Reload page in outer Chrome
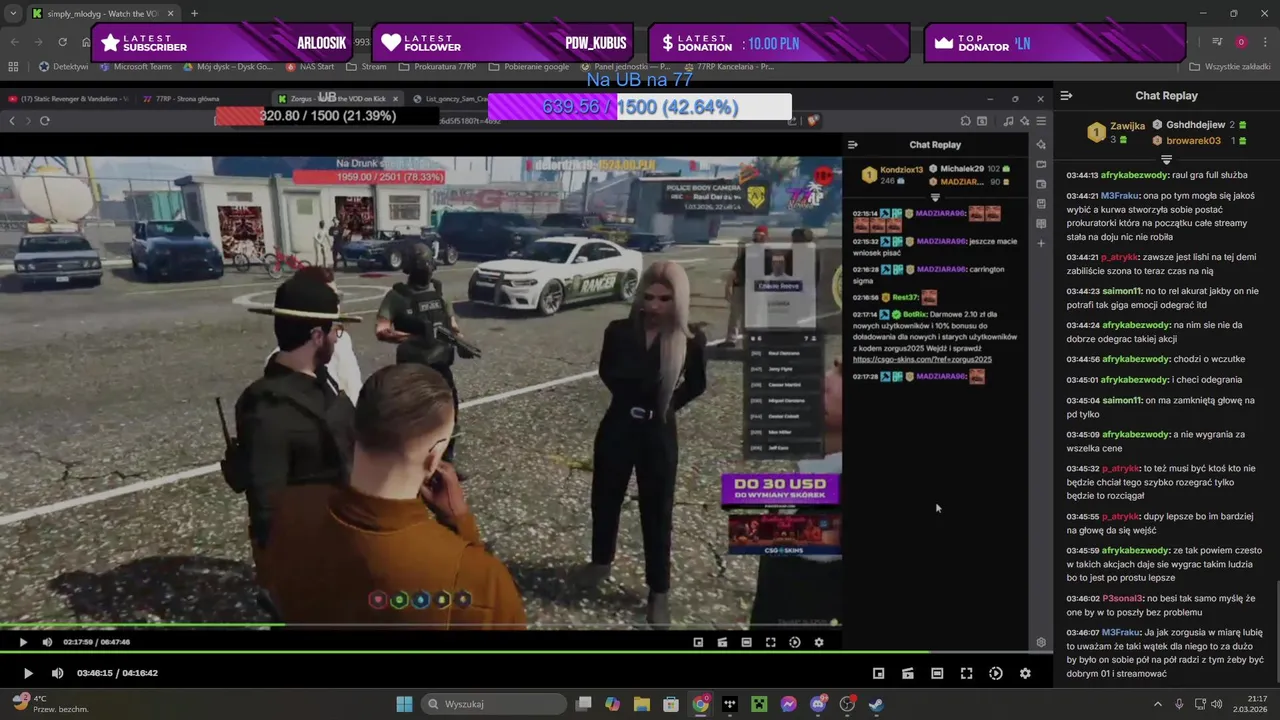The height and width of the screenshot is (720, 1280). coord(62,42)
